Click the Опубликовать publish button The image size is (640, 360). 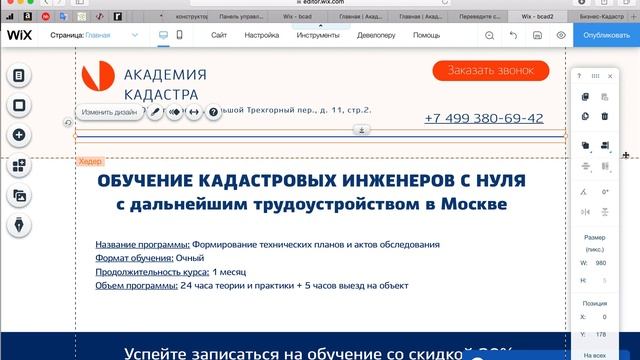click(x=607, y=35)
